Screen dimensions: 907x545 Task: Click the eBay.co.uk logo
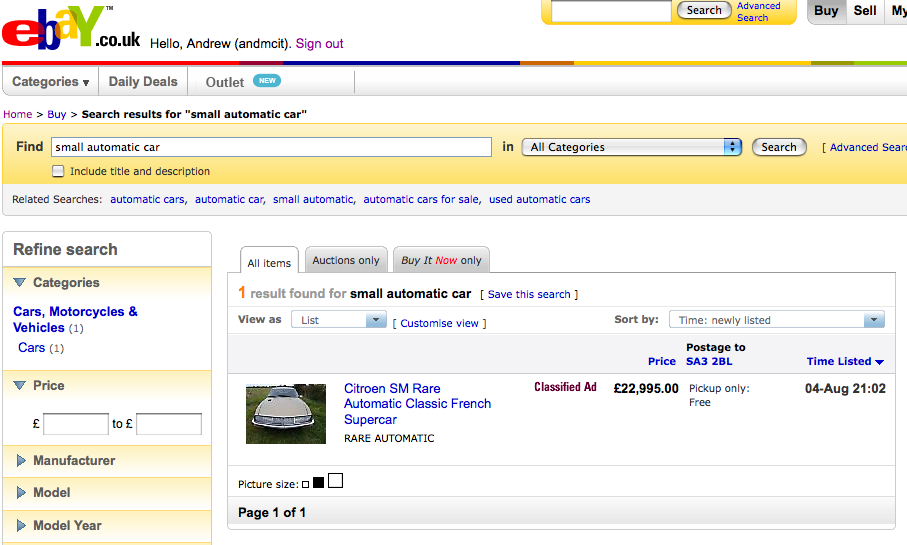(x=71, y=28)
